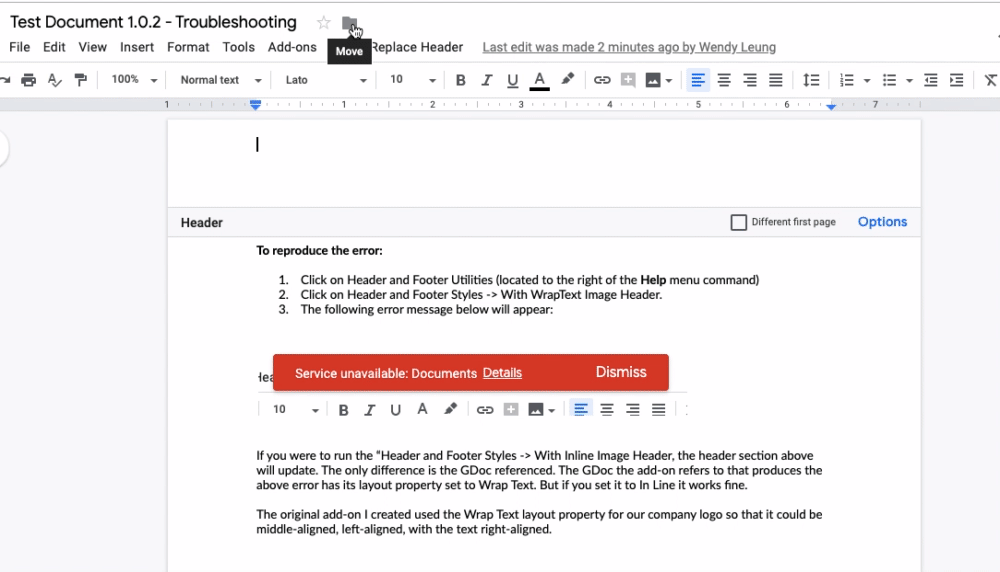Toggle Italic in main toolbar
This screenshot has height=572, width=1000.
pos(487,80)
